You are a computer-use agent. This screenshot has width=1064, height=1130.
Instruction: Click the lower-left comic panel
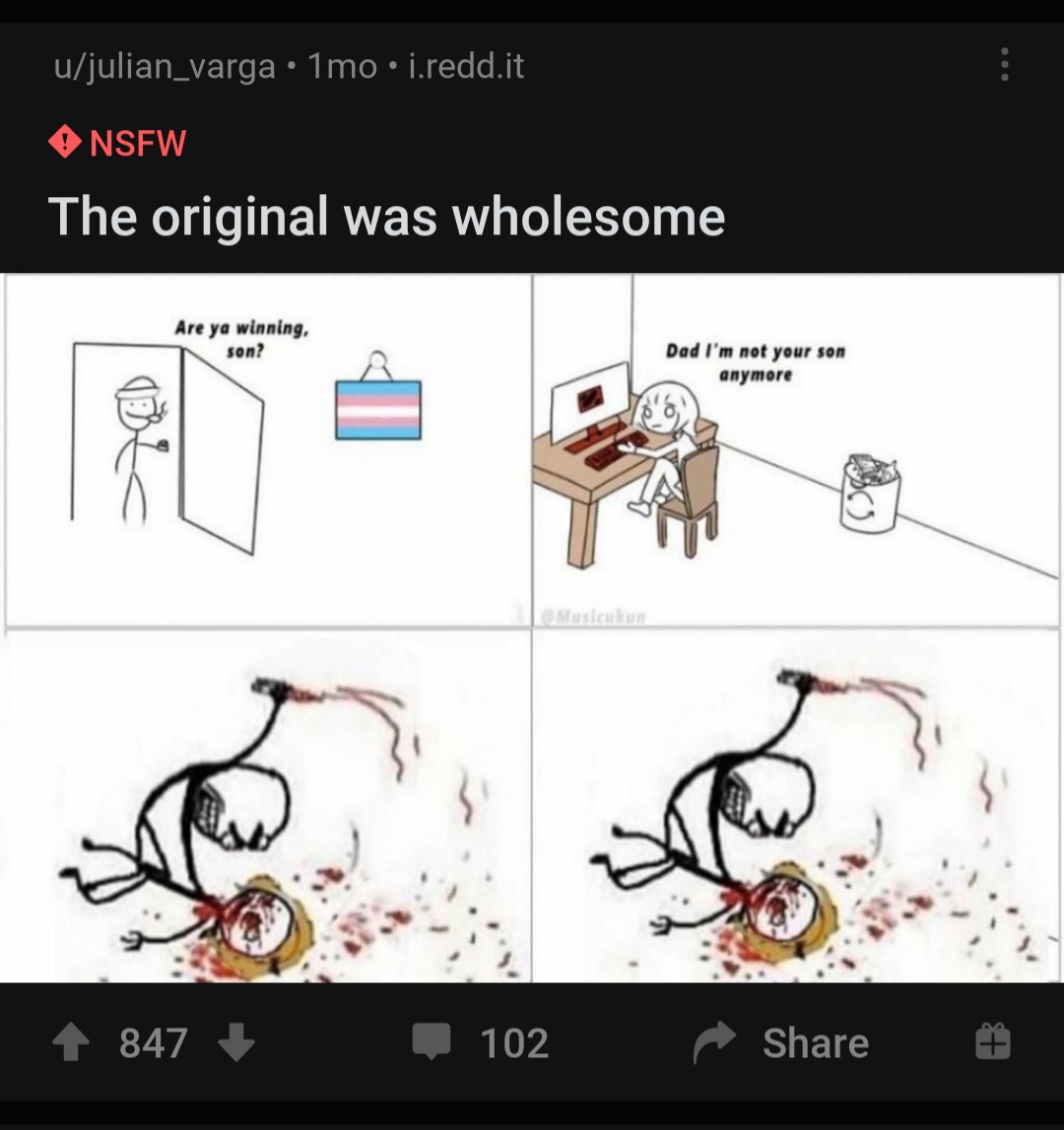pyautogui.click(x=265, y=806)
